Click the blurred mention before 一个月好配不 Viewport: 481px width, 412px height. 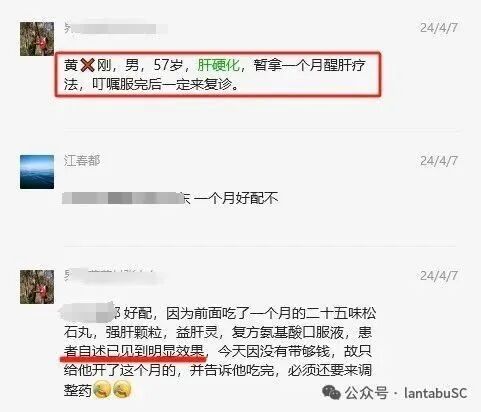coord(126,198)
